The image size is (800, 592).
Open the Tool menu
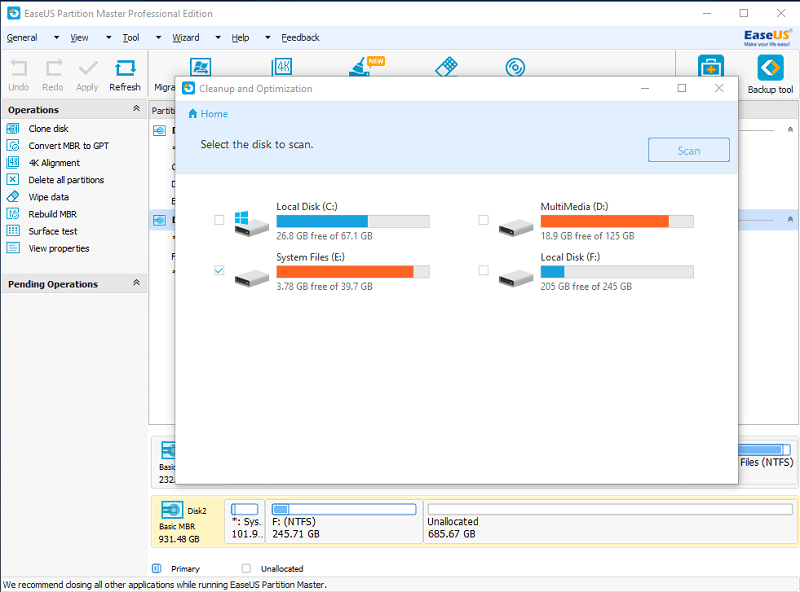coord(131,38)
